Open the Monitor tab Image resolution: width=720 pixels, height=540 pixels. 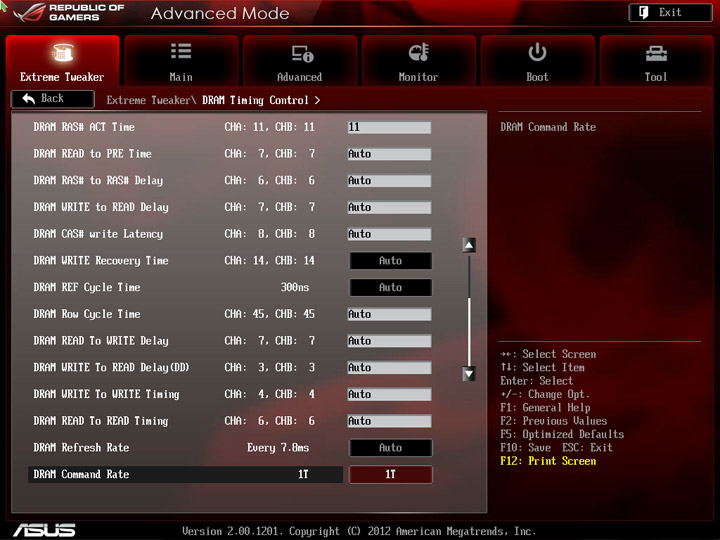pyautogui.click(x=418, y=61)
